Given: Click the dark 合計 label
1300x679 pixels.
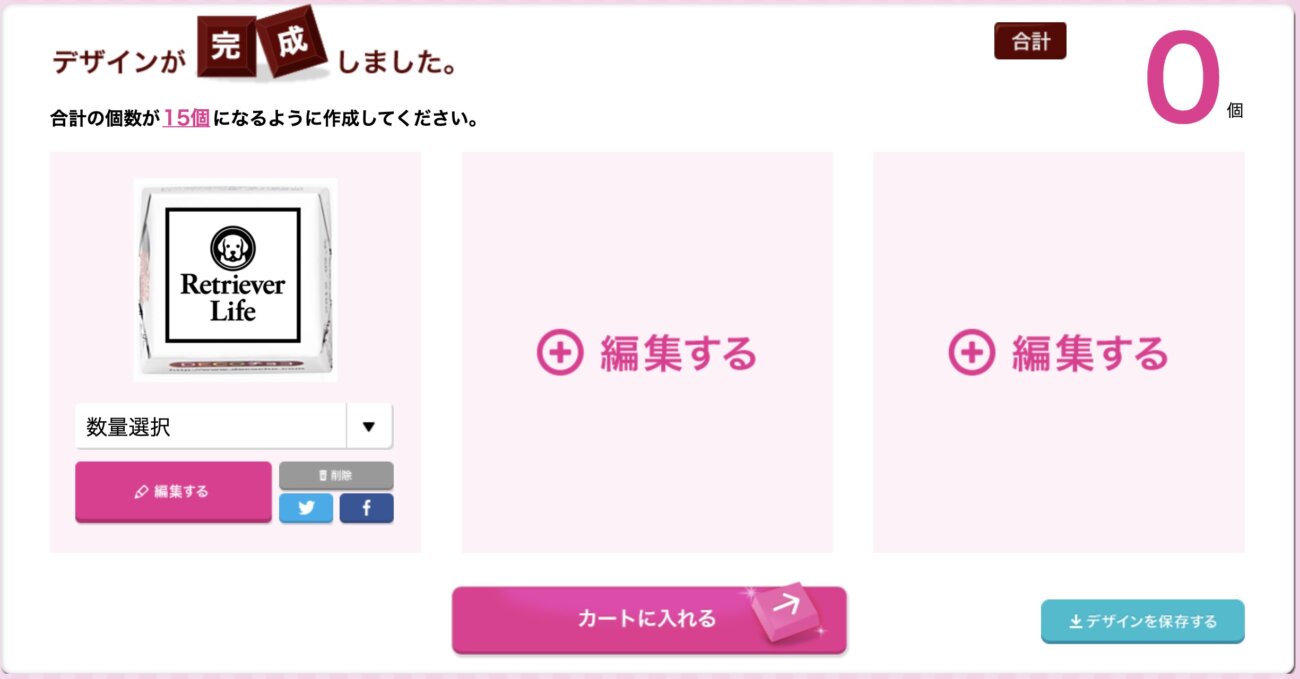Looking at the screenshot, I should (1030, 41).
